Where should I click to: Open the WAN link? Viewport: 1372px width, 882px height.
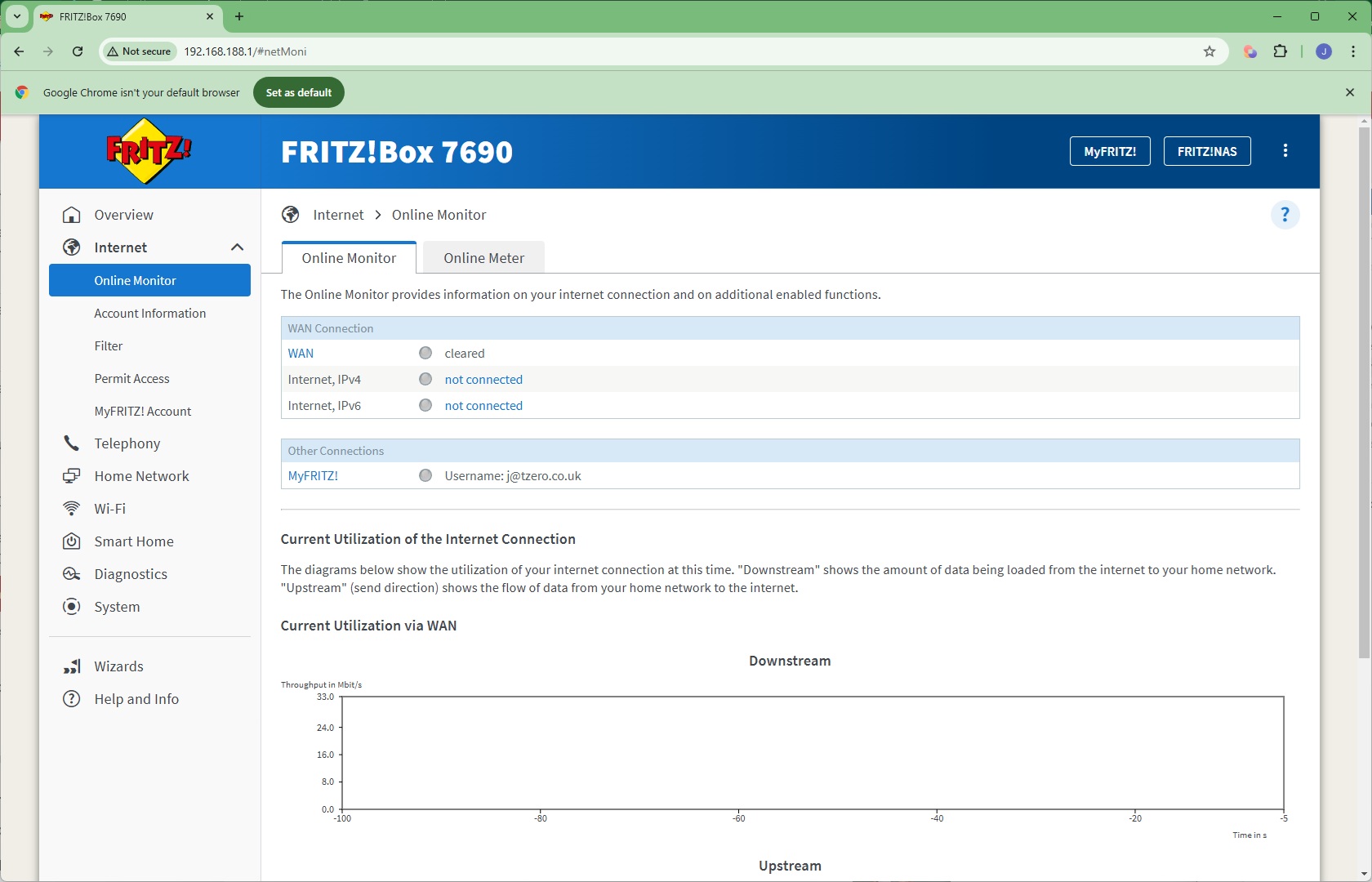(x=301, y=354)
